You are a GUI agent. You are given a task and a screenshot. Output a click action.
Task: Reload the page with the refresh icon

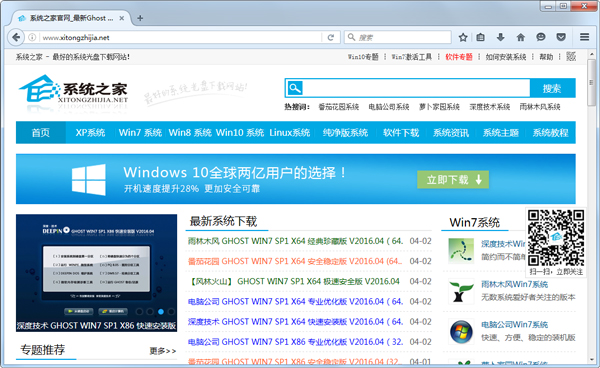coord(331,37)
